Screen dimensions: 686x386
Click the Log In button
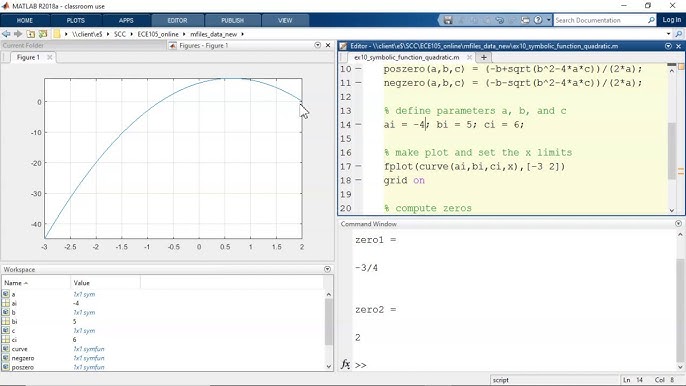(672, 20)
